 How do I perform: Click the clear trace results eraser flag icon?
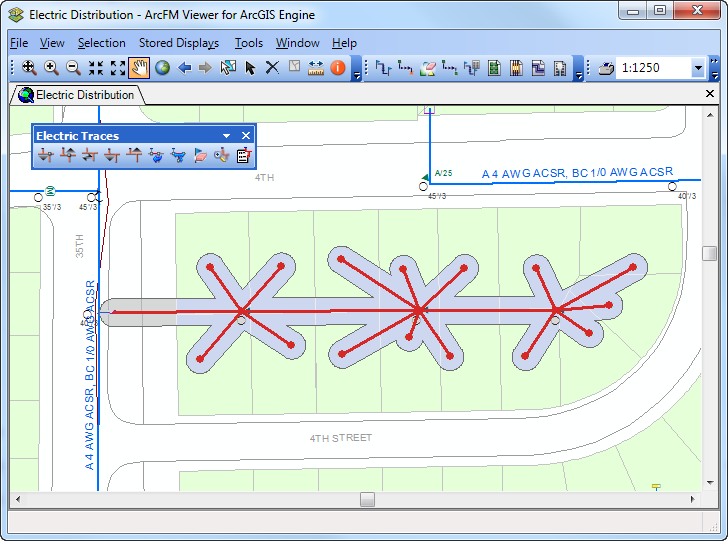(199, 155)
